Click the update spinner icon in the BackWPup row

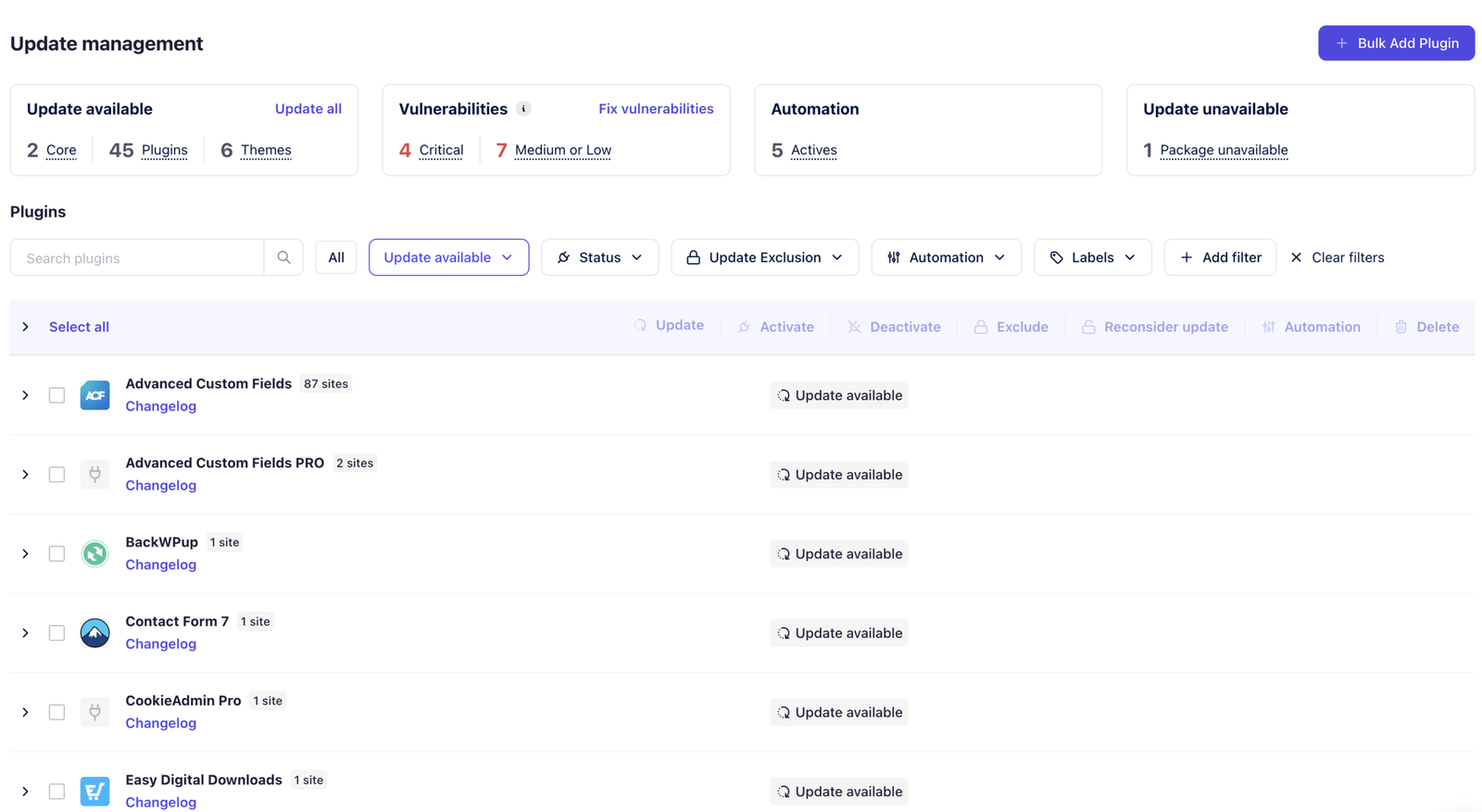784,554
